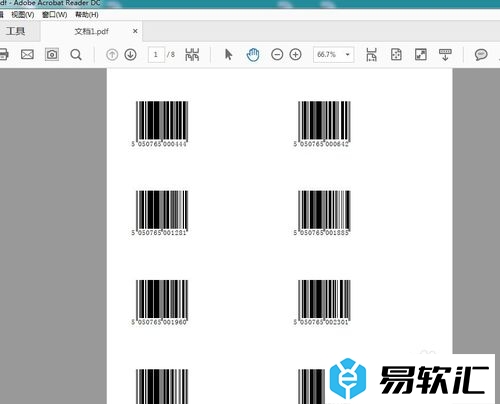Open the 窗口(W) menu

point(55,15)
